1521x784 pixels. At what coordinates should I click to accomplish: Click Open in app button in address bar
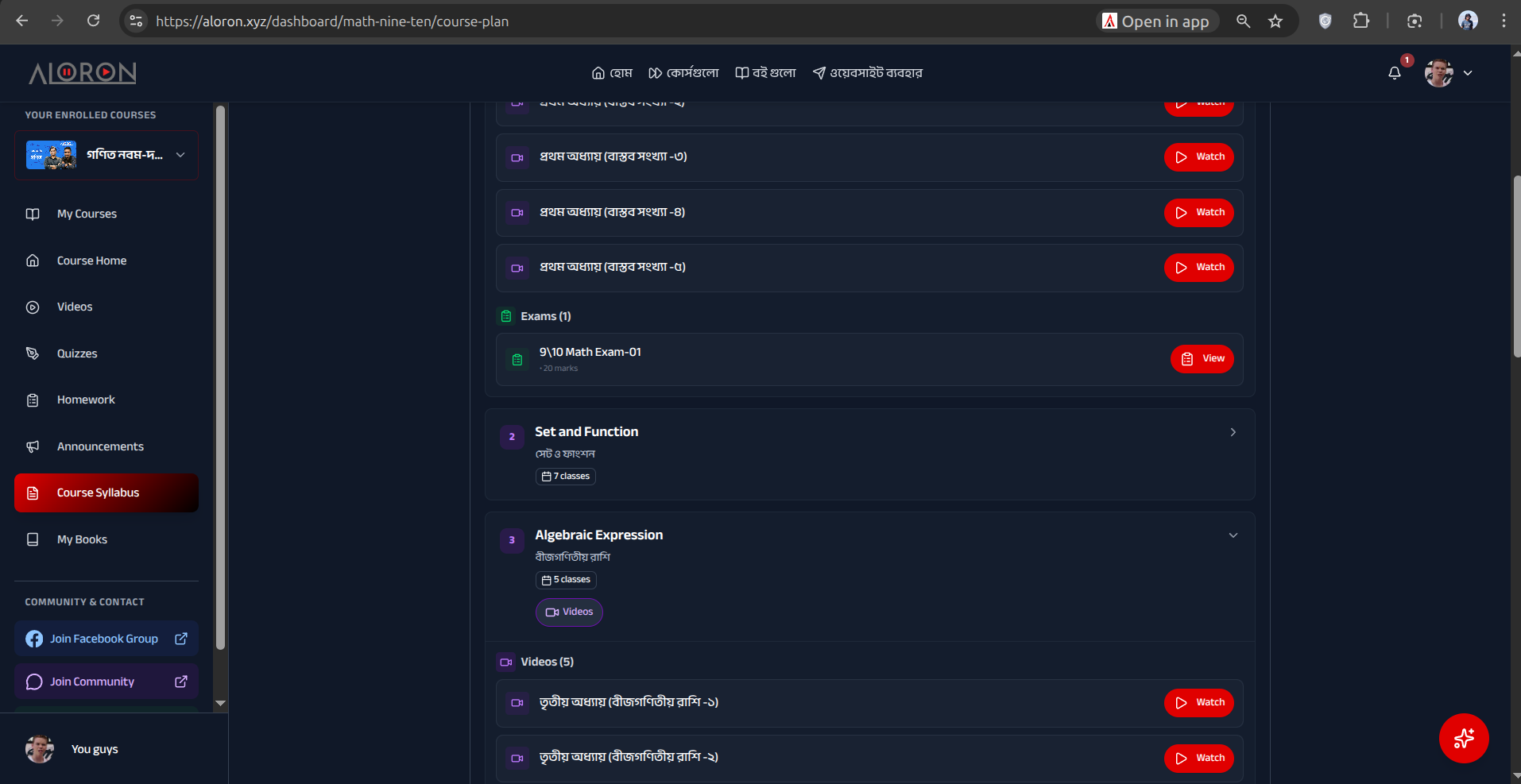1157,21
